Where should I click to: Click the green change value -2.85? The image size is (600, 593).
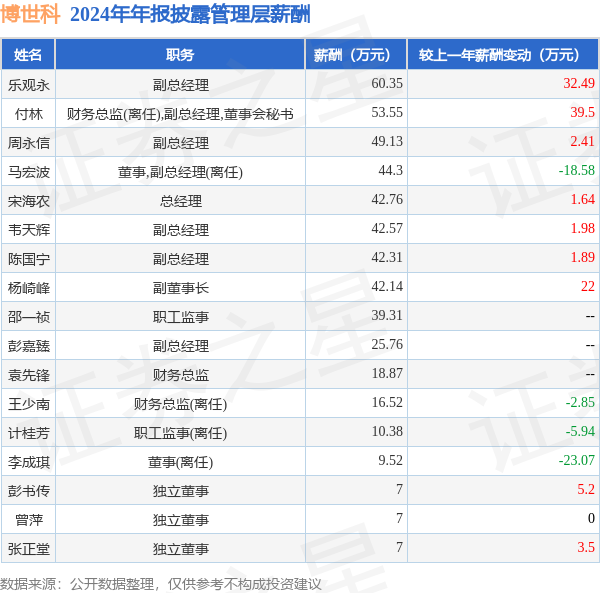tap(580, 402)
